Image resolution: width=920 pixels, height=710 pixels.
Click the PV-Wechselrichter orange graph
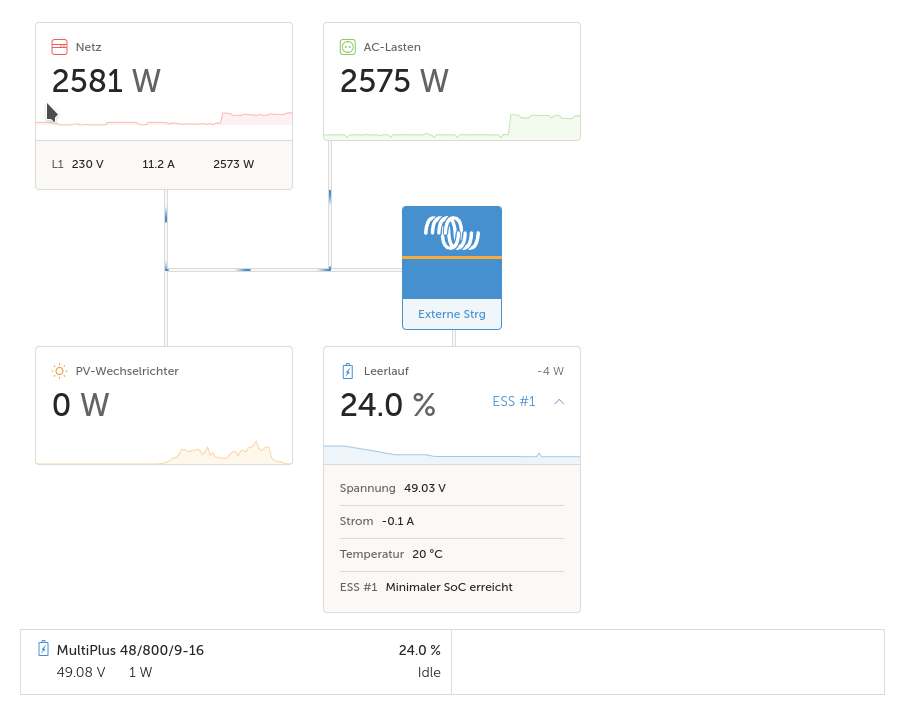164,452
